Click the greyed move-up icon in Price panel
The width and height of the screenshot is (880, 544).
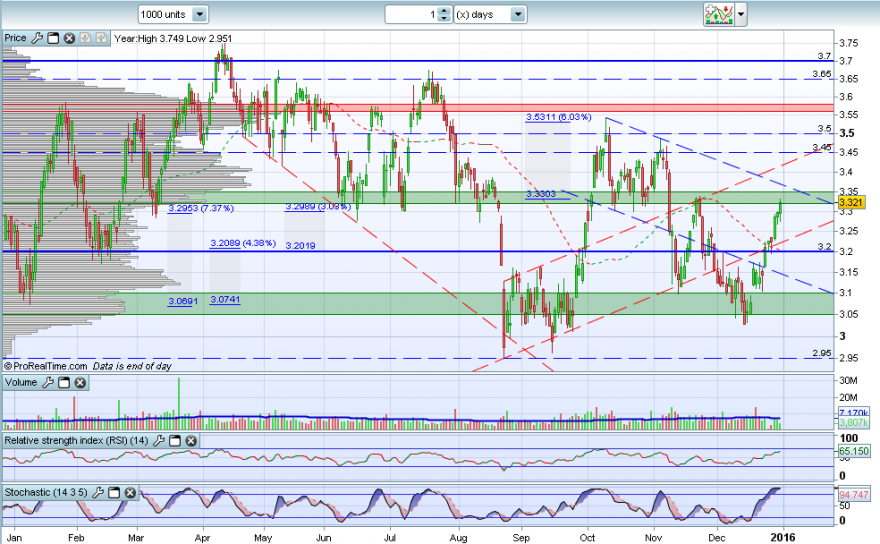click(101, 38)
